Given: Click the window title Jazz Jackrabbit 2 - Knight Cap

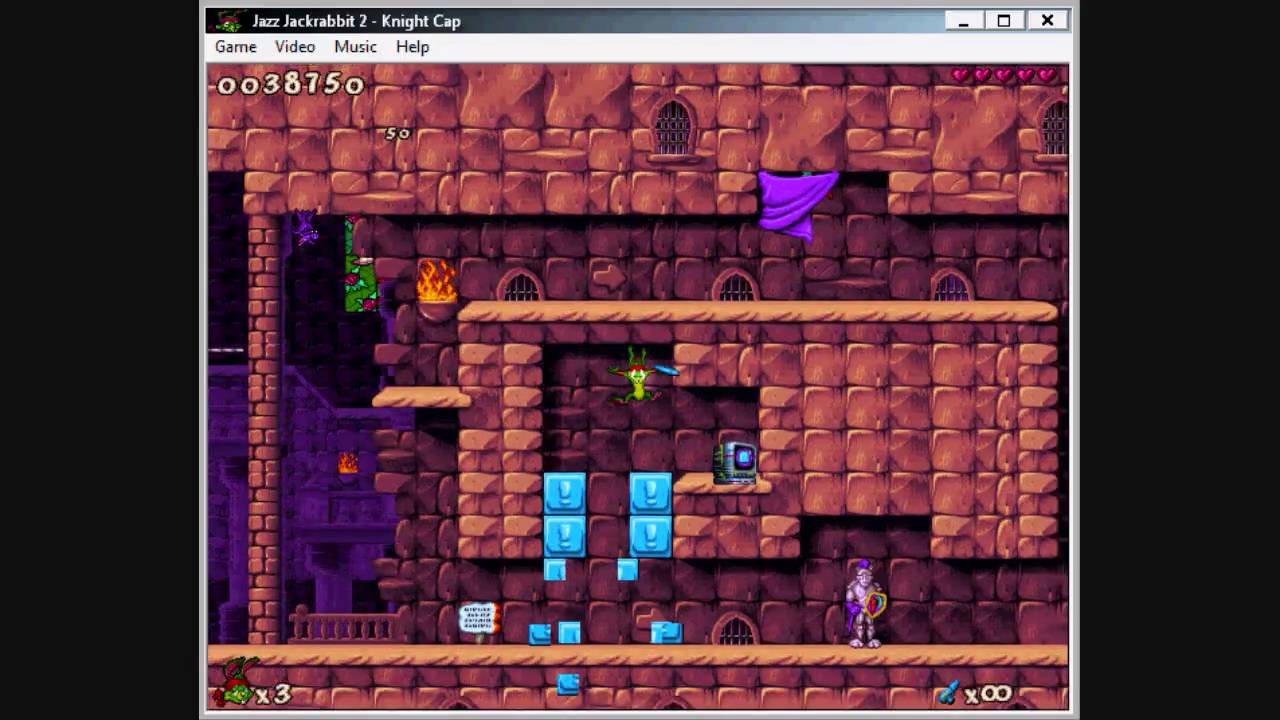Looking at the screenshot, I should point(357,21).
